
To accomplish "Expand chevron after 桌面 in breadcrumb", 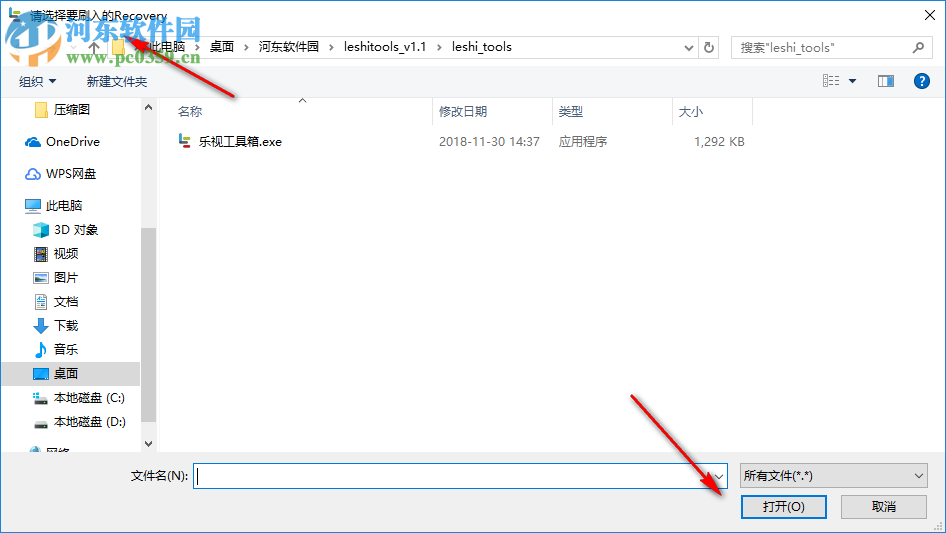I will [246, 47].
